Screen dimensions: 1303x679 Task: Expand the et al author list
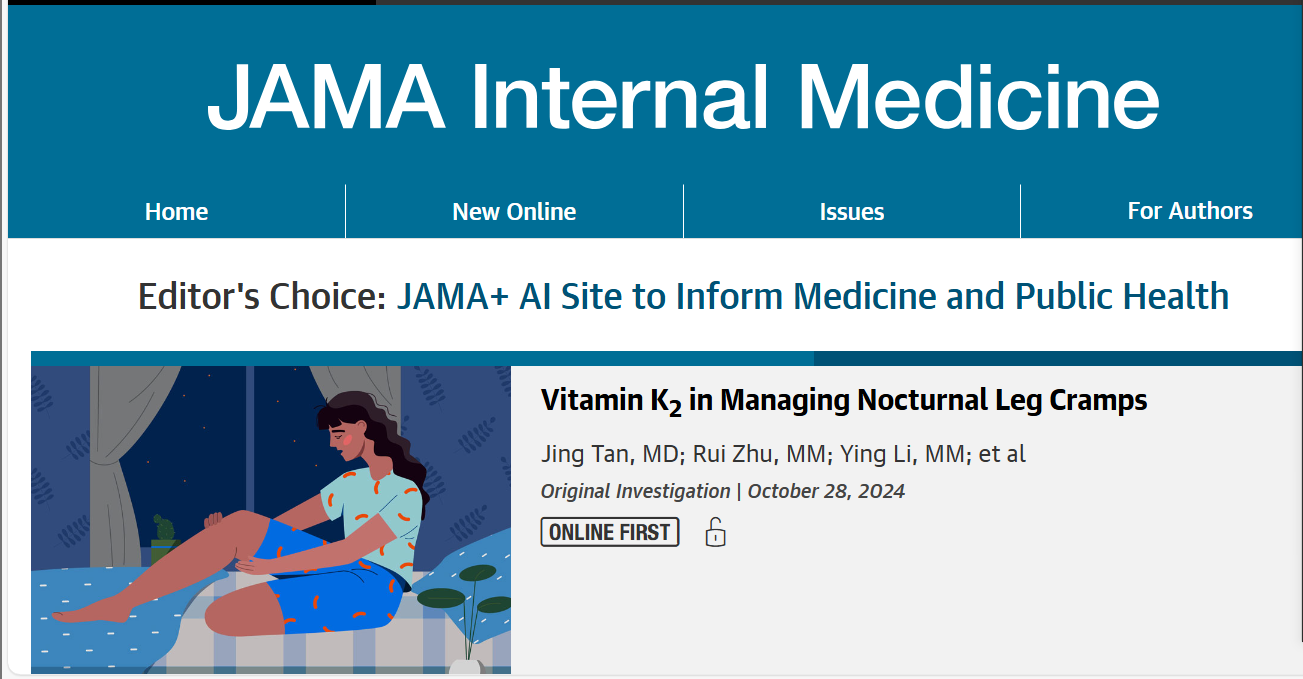coord(1002,454)
